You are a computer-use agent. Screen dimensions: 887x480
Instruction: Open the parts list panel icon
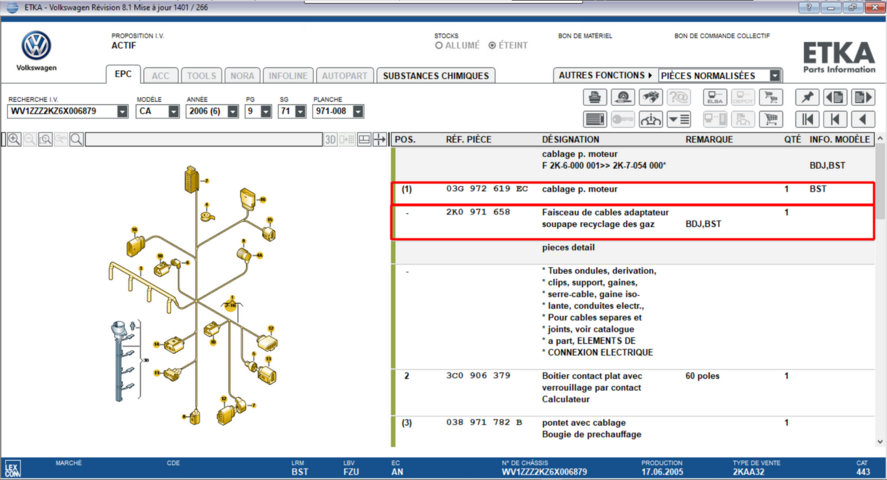(595, 119)
